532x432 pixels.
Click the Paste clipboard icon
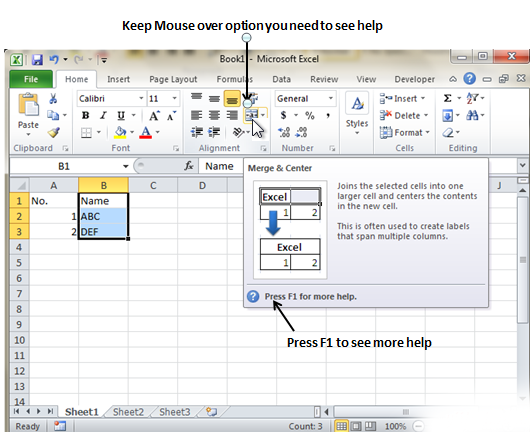pos(28,105)
